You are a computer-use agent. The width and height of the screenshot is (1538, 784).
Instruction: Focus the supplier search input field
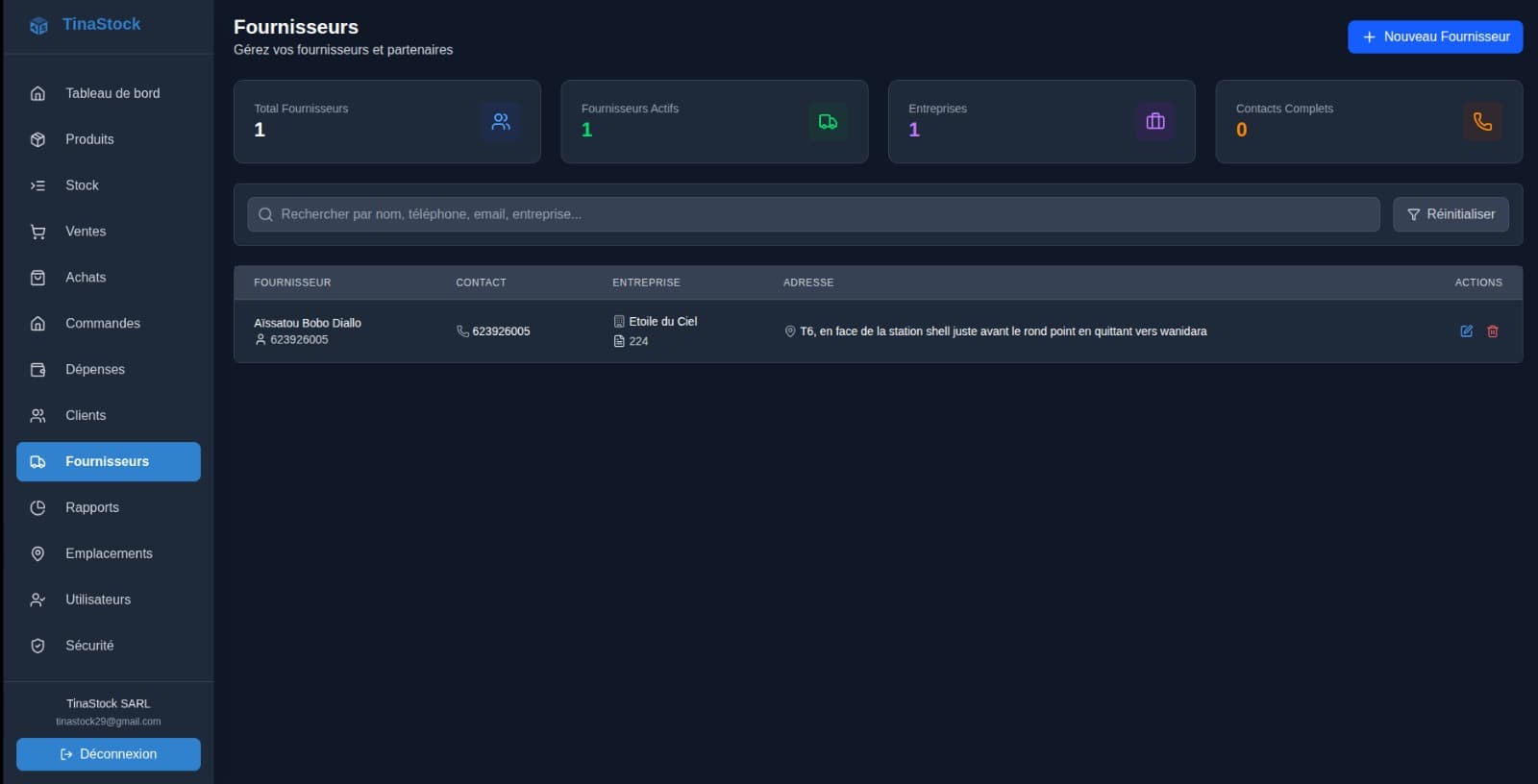click(813, 214)
